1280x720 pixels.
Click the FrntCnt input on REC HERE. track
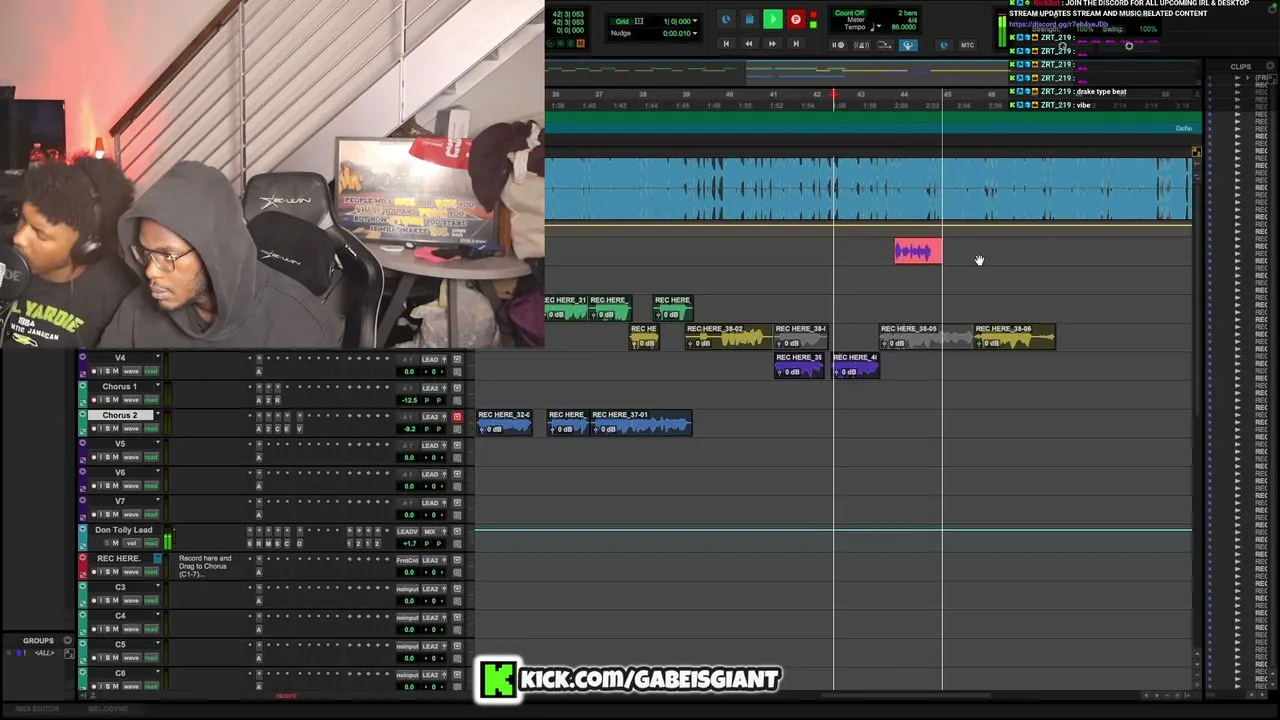[407, 560]
